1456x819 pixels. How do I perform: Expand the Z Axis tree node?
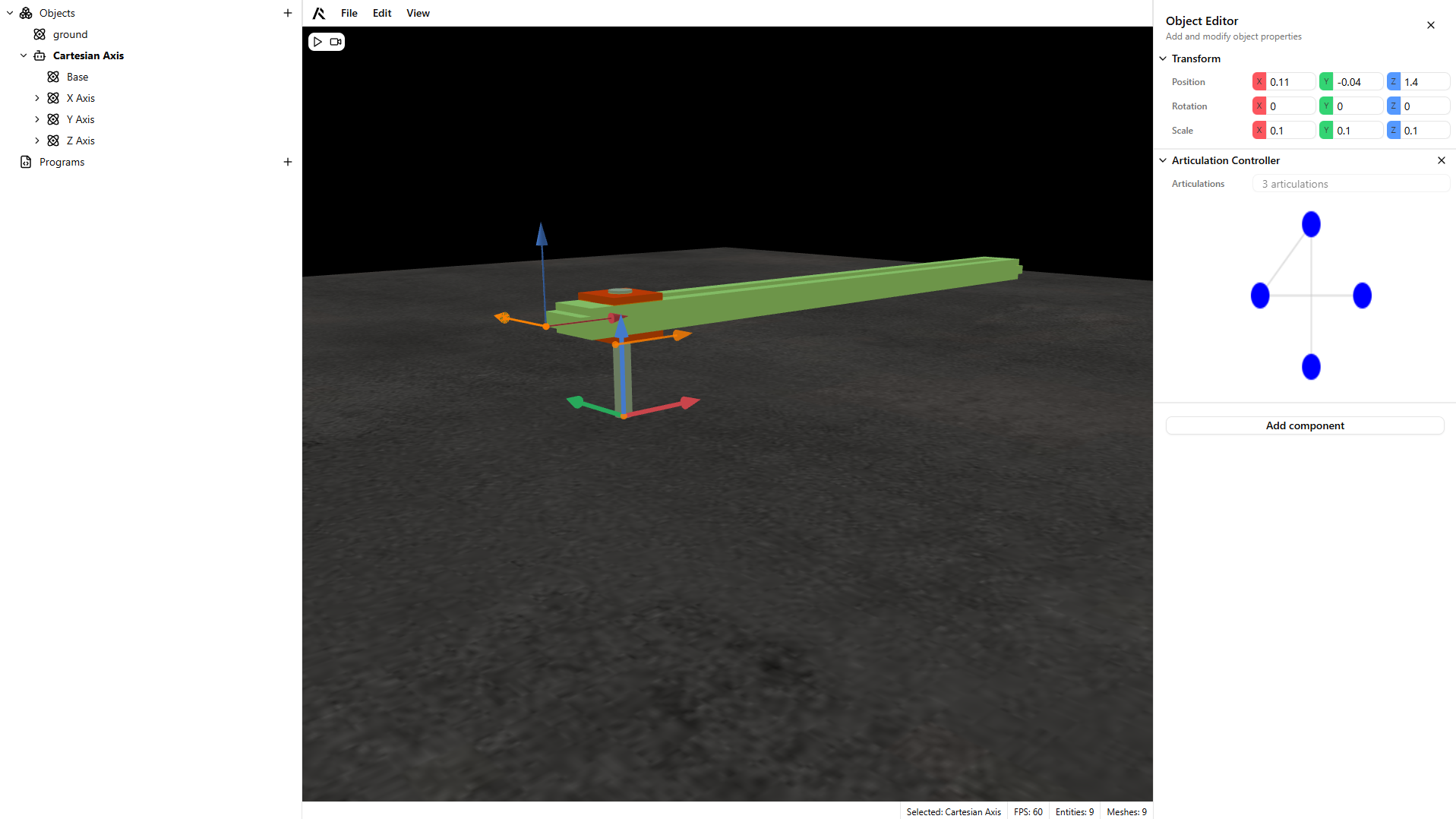(37, 141)
